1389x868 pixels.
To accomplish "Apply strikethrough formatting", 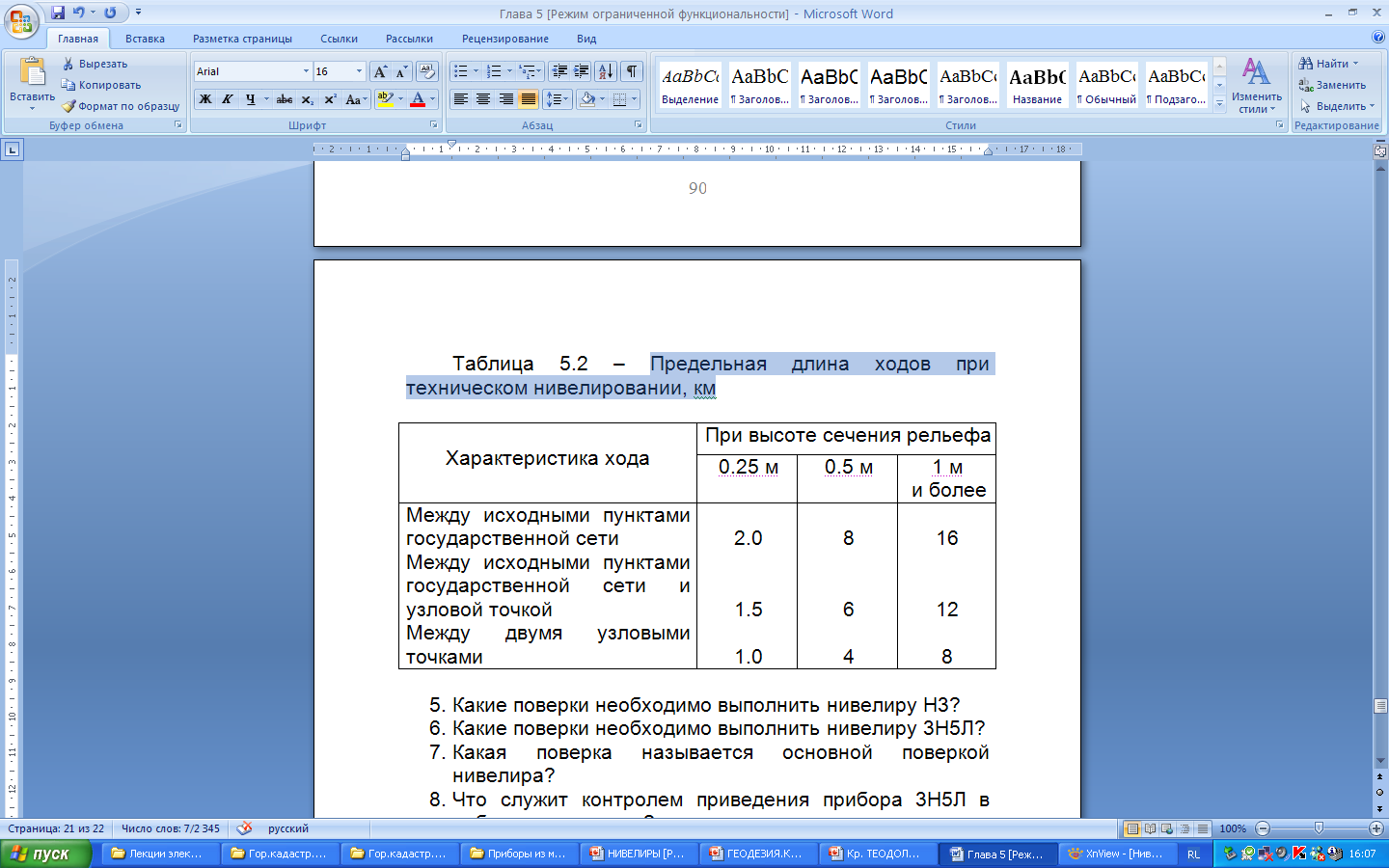I will 285,99.
